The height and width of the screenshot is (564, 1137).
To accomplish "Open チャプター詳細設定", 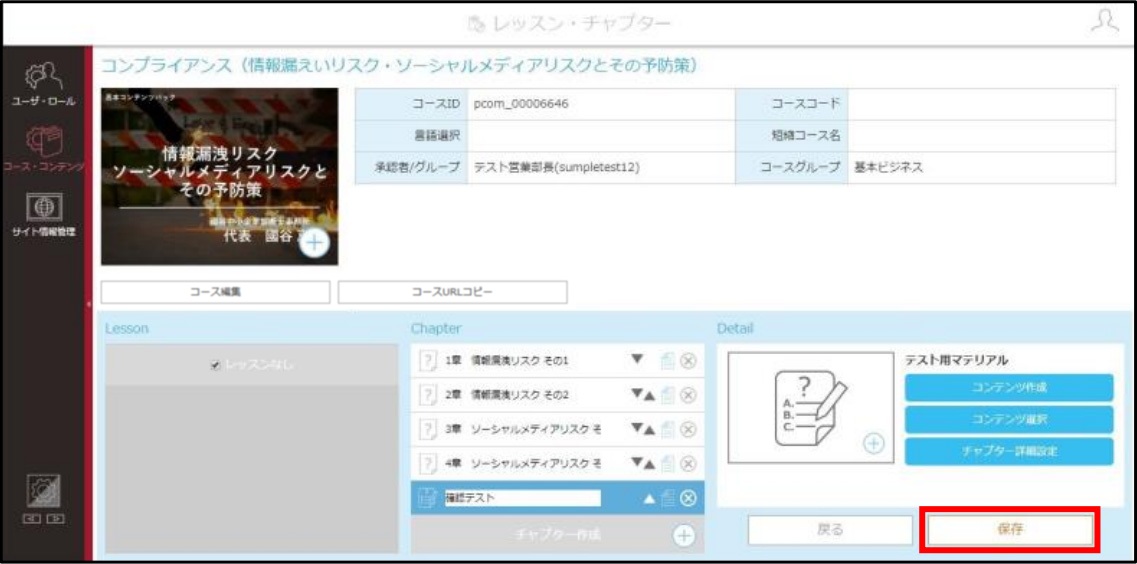I will tap(1009, 451).
